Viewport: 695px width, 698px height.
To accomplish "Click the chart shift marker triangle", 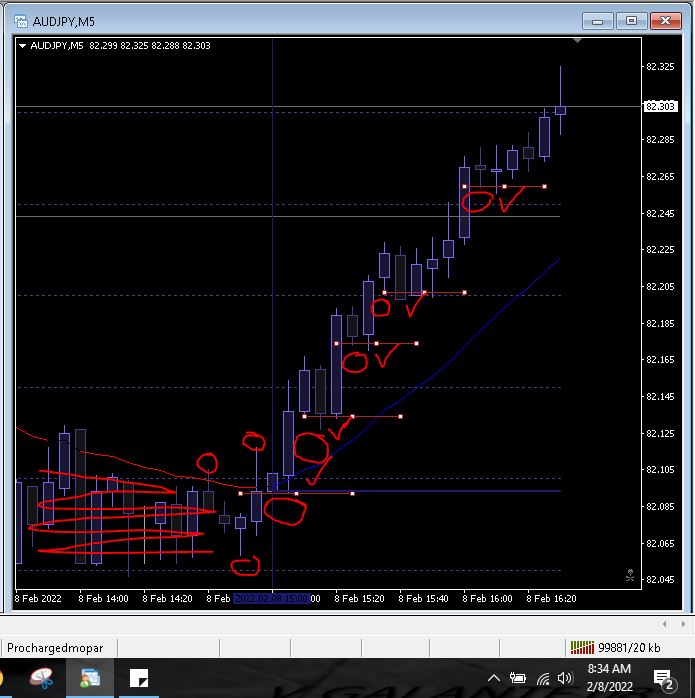I will (x=577, y=41).
